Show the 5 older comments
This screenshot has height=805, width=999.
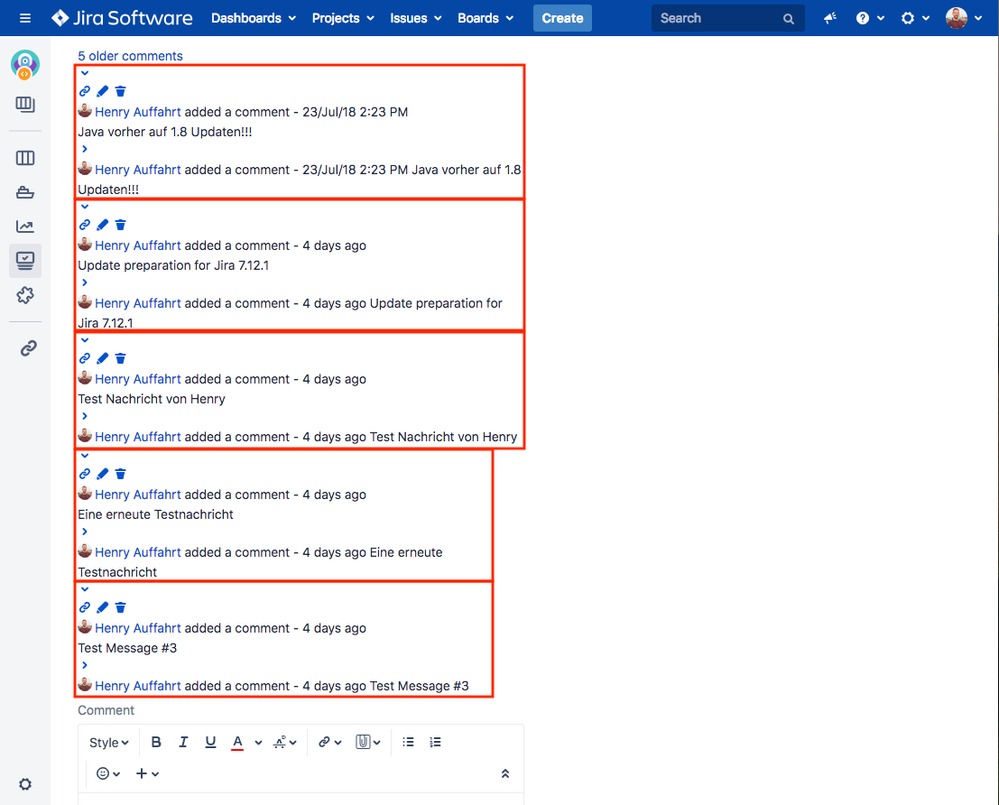pyautogui.click(x=129, y=56)
